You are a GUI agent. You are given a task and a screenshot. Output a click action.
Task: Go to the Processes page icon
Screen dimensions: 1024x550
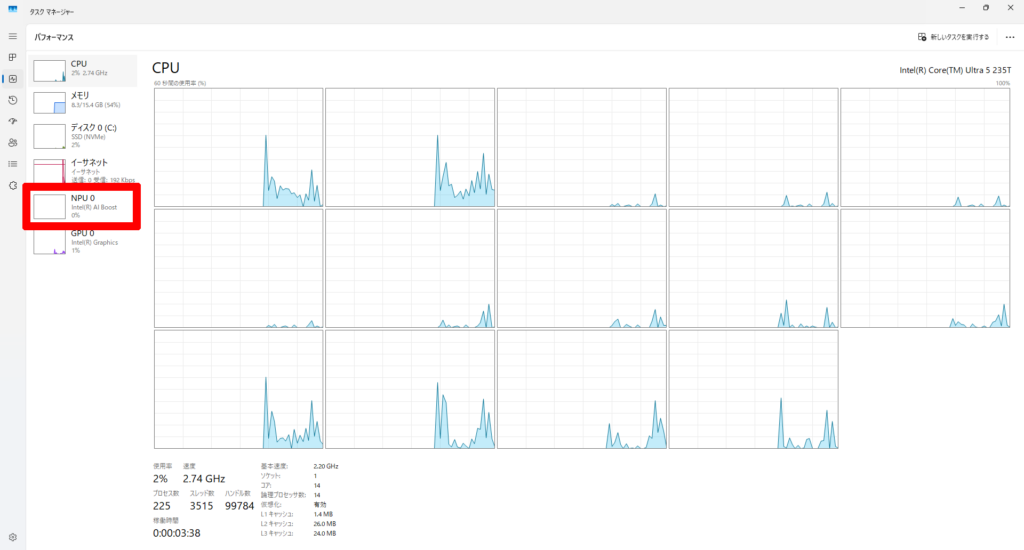[x=13, y=57]
